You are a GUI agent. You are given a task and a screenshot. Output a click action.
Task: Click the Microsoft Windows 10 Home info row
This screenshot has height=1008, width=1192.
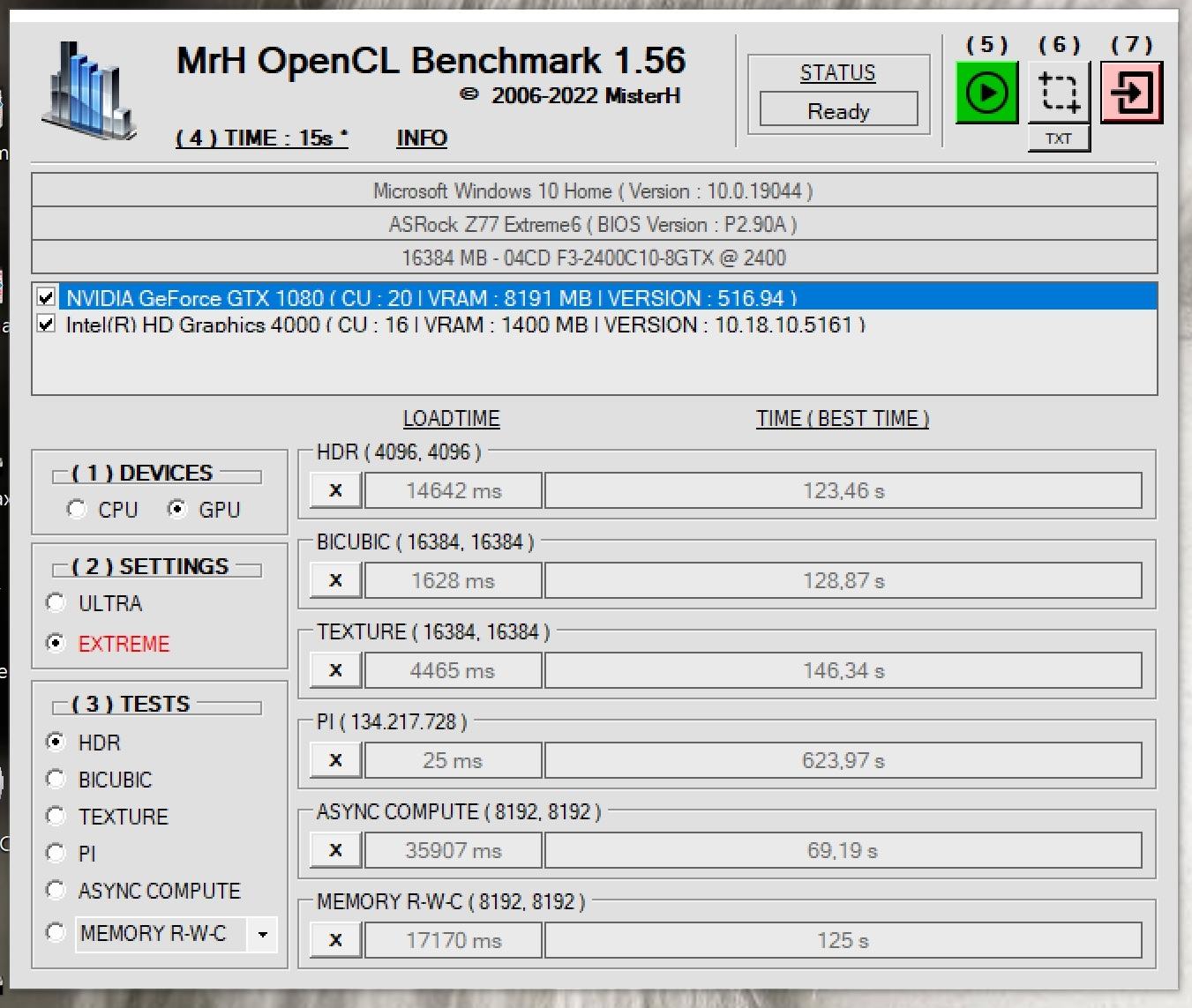tap(594, 190)
